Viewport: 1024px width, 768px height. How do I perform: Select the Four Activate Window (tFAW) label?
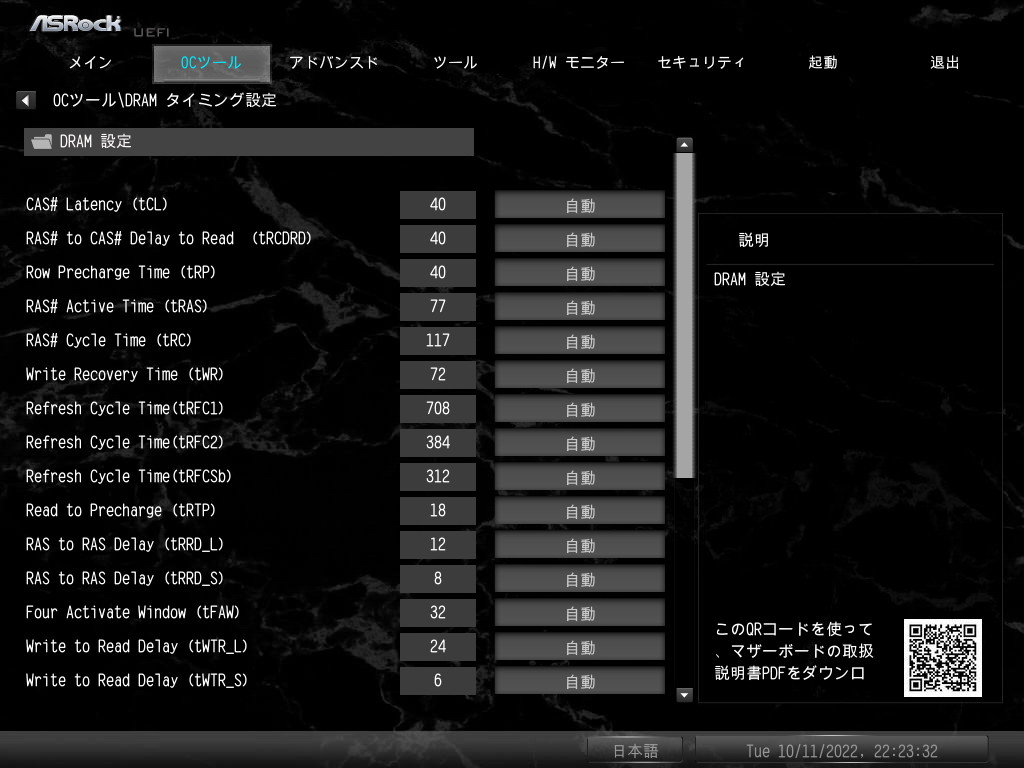pos(133,612)
